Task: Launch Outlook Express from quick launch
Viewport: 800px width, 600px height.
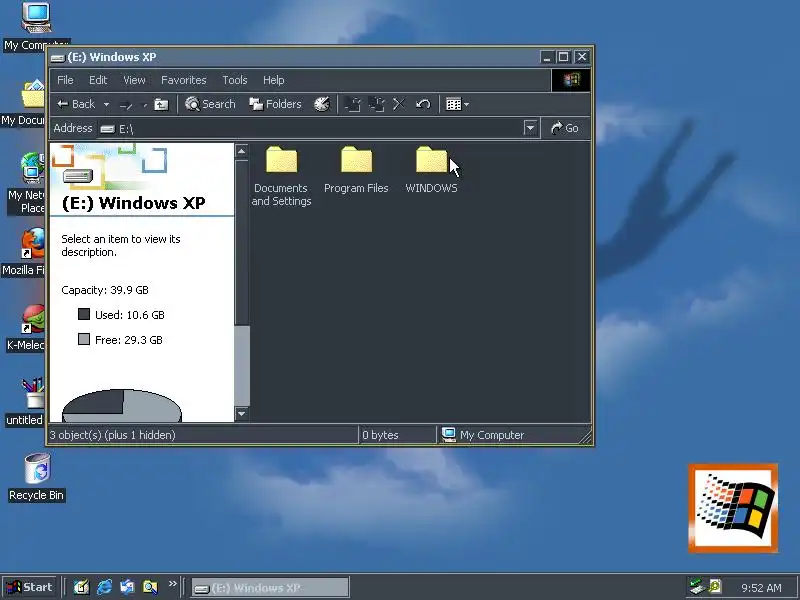Action: [127, 587]
